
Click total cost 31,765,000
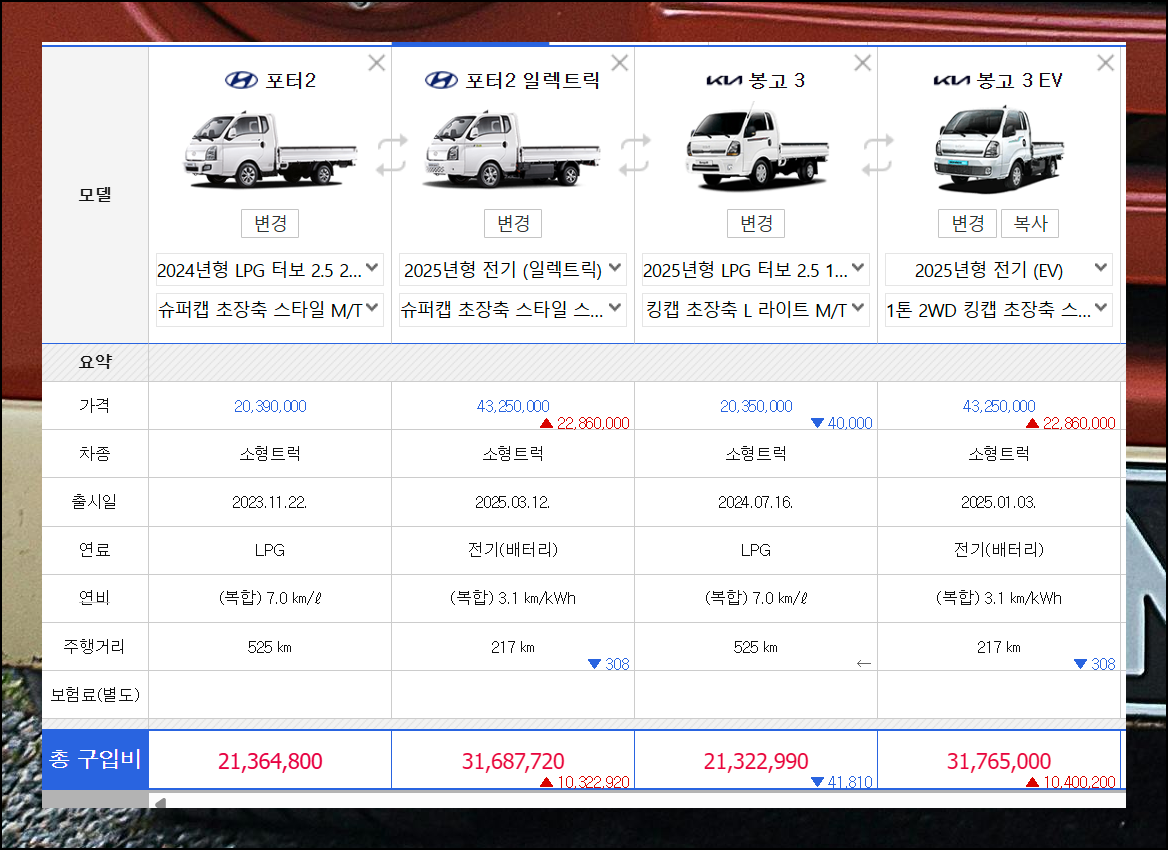(x=998, y=761)
